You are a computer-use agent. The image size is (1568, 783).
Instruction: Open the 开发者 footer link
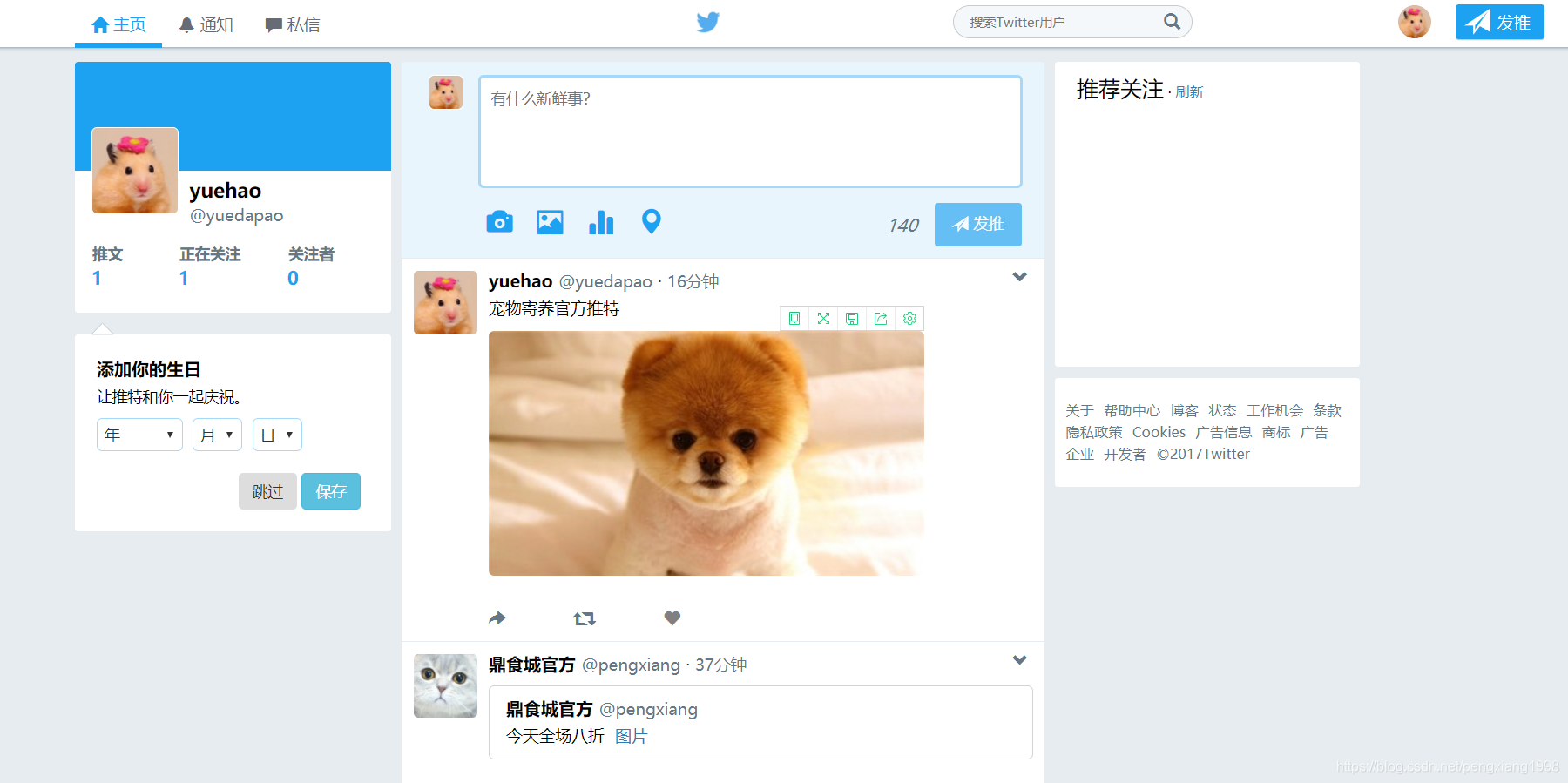click(x=1125, y=454)
